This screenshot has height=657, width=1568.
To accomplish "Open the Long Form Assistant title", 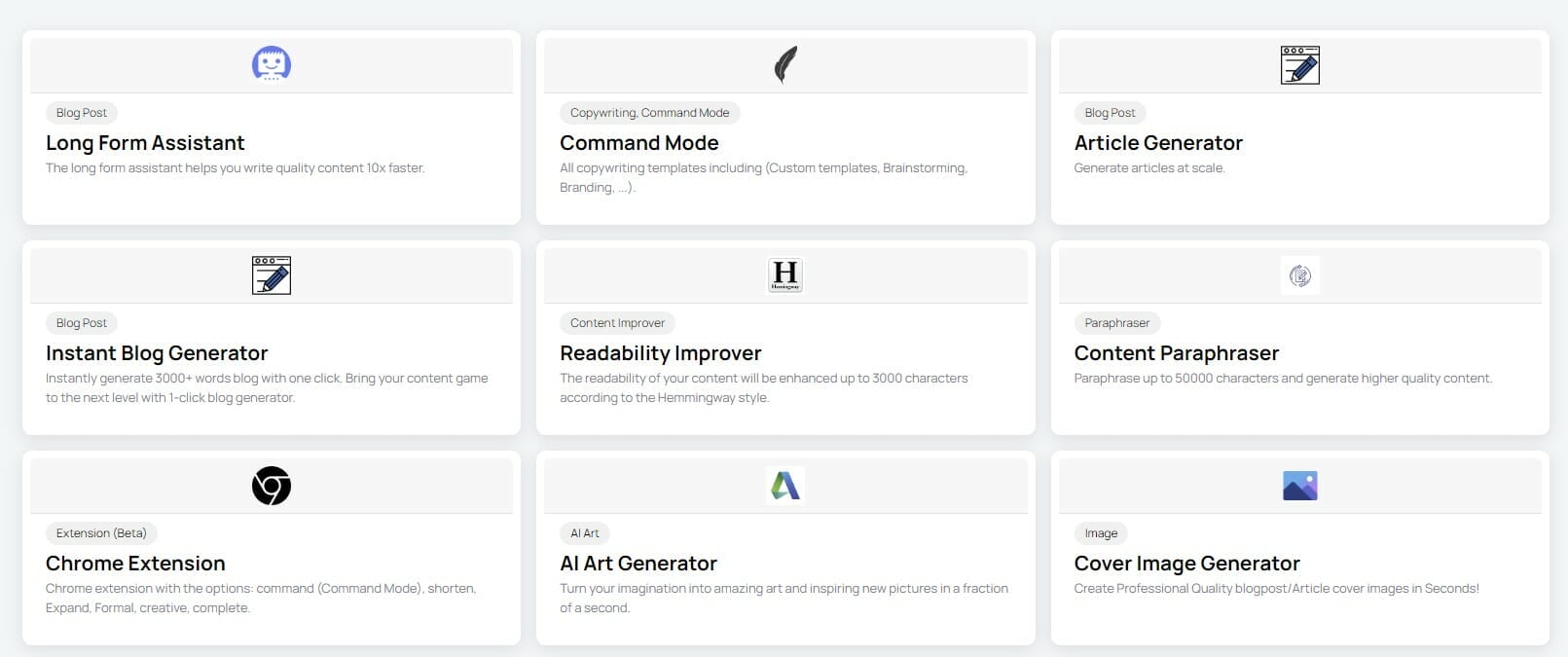I will coord(145,143).
